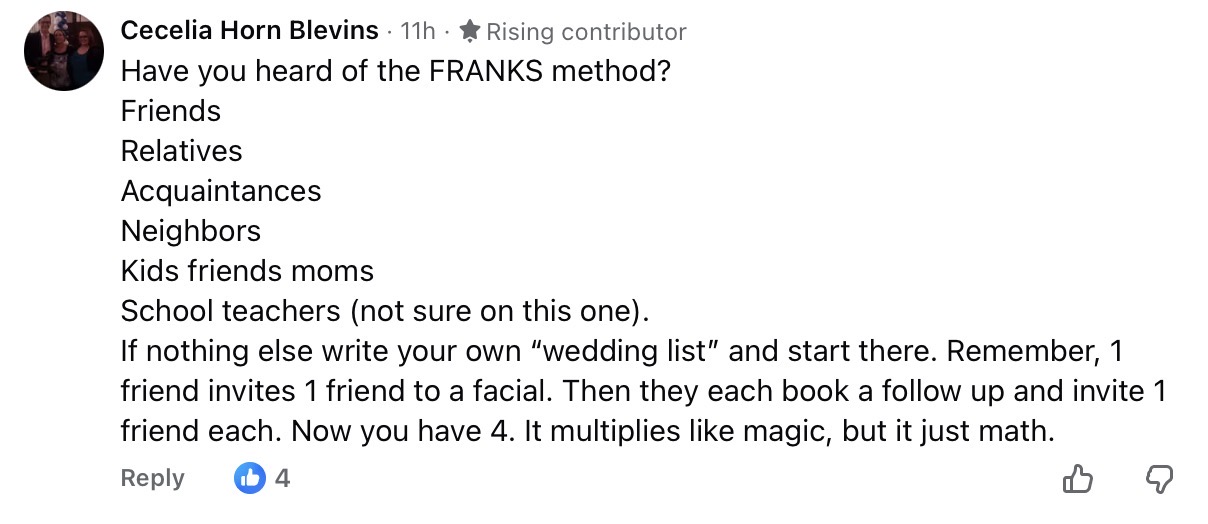Screen dimensions: 1208x524
Task: Click the line reading Friends
Action: pyautogui.click(x=171, y=111)
